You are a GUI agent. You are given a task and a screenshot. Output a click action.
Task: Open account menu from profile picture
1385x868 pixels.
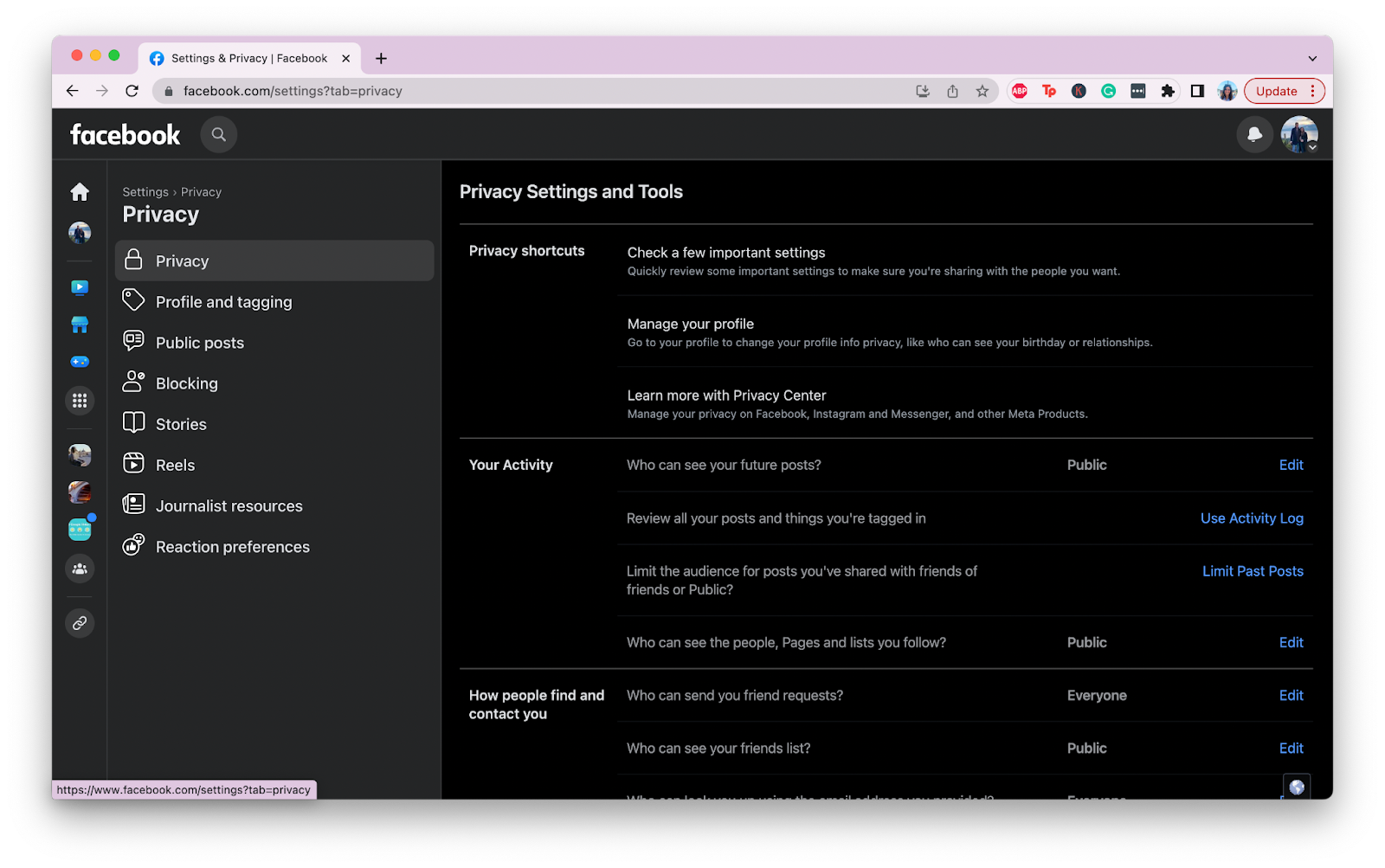(1299, 135)
